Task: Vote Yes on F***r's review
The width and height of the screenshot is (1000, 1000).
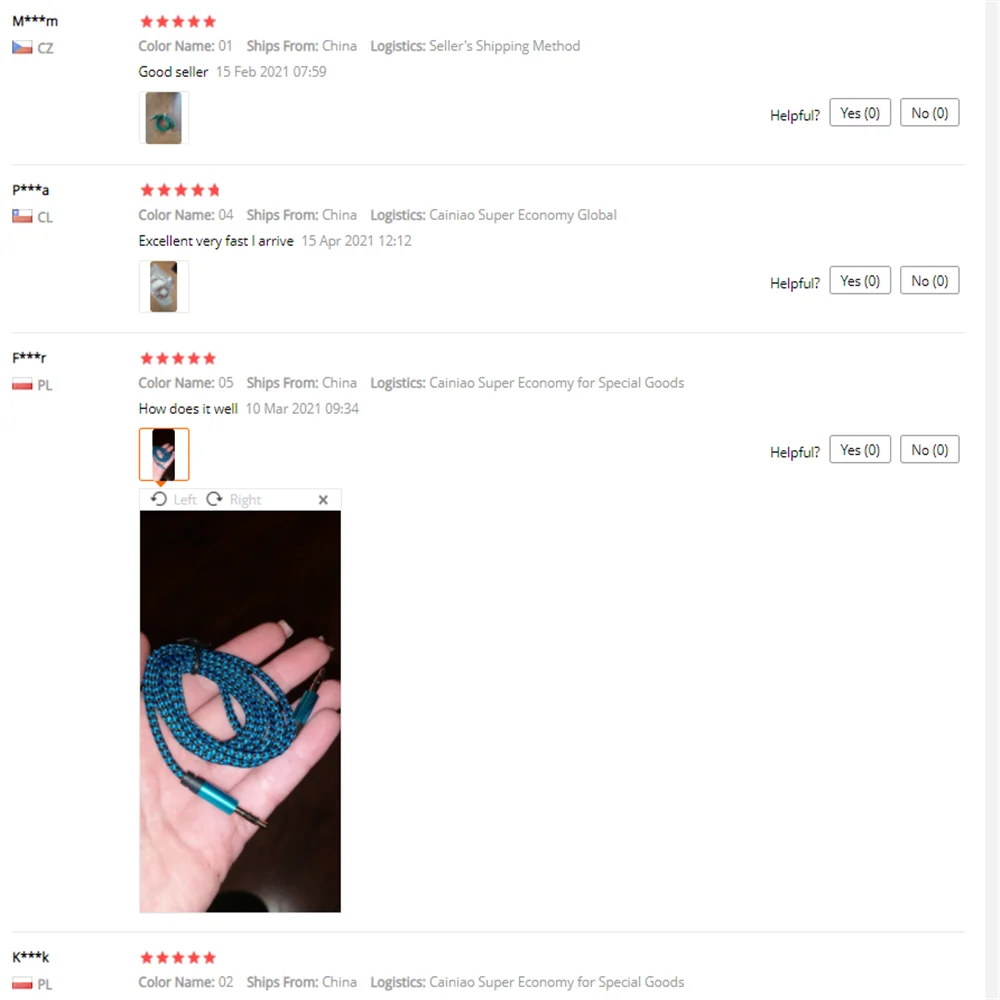Action: [860, 450]
